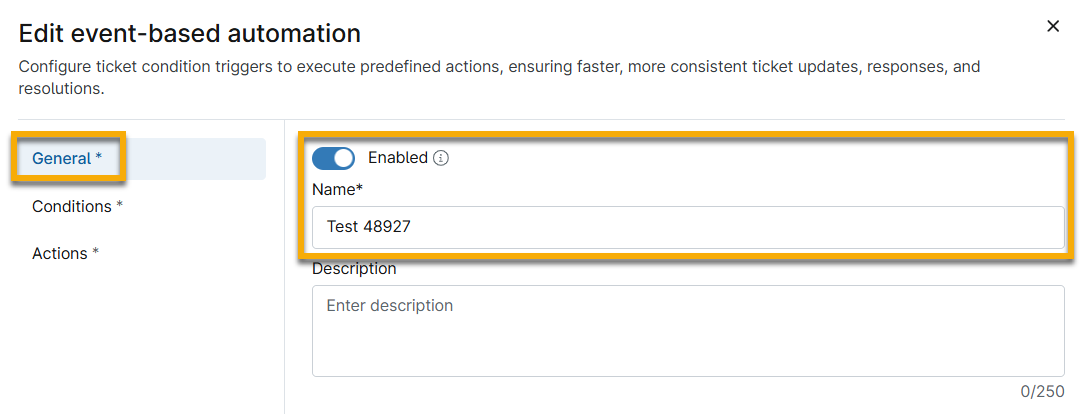Click the "Test 48927" text in Name

pyautogui.click(x=369, y=228)
